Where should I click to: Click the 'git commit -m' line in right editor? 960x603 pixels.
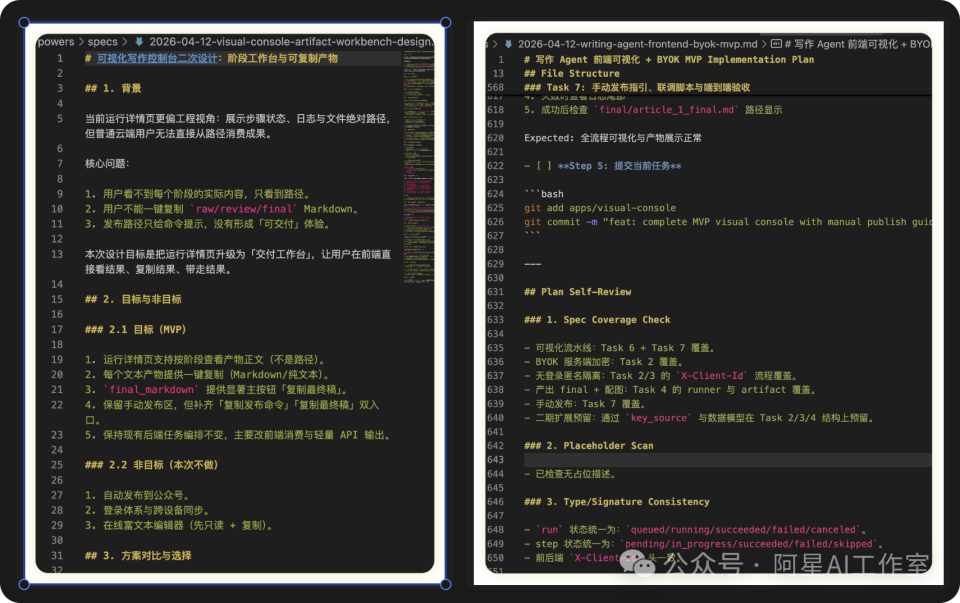tap(727, 222)
